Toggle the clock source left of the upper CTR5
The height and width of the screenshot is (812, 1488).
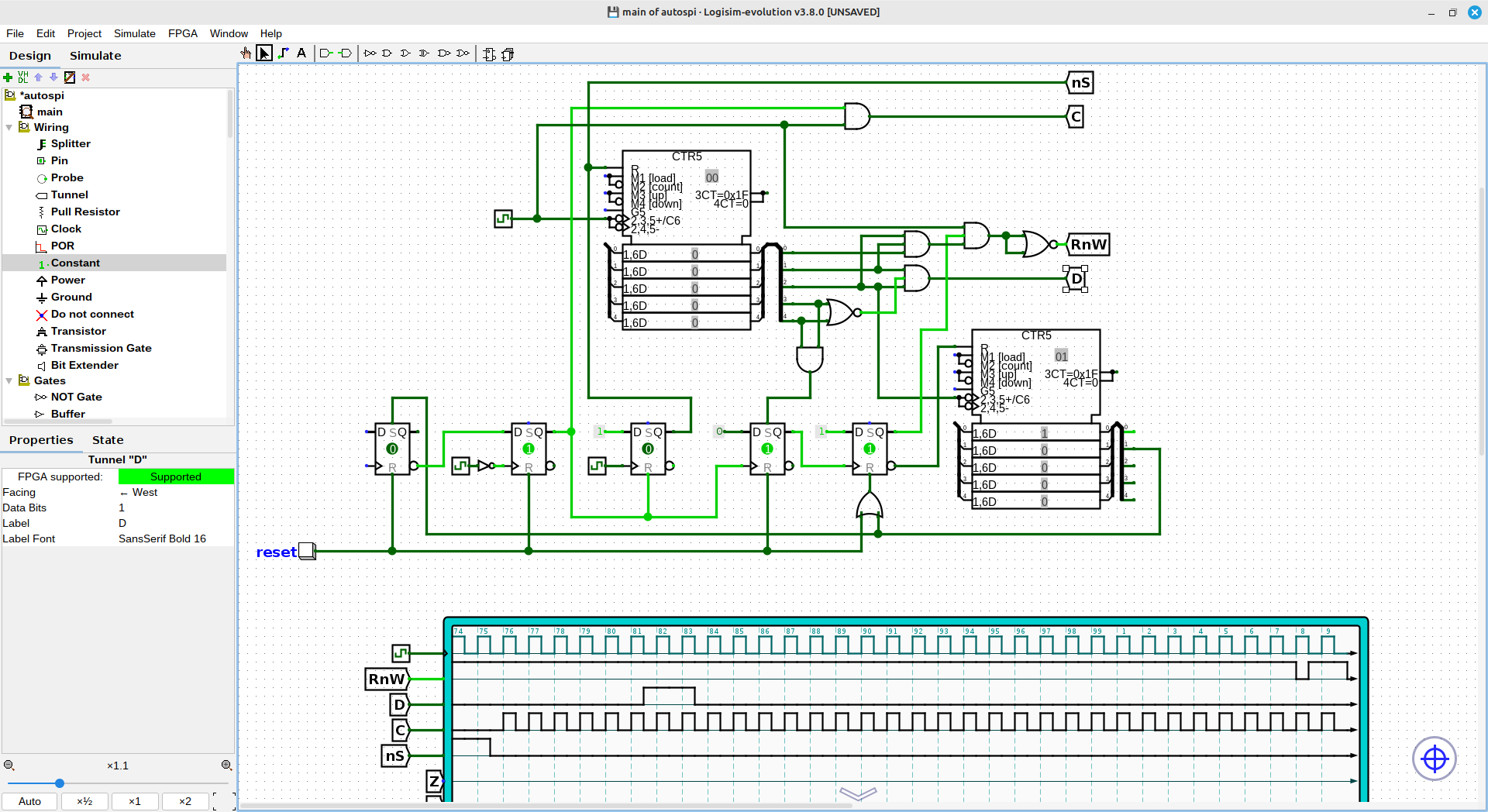(x=503, y=218)
